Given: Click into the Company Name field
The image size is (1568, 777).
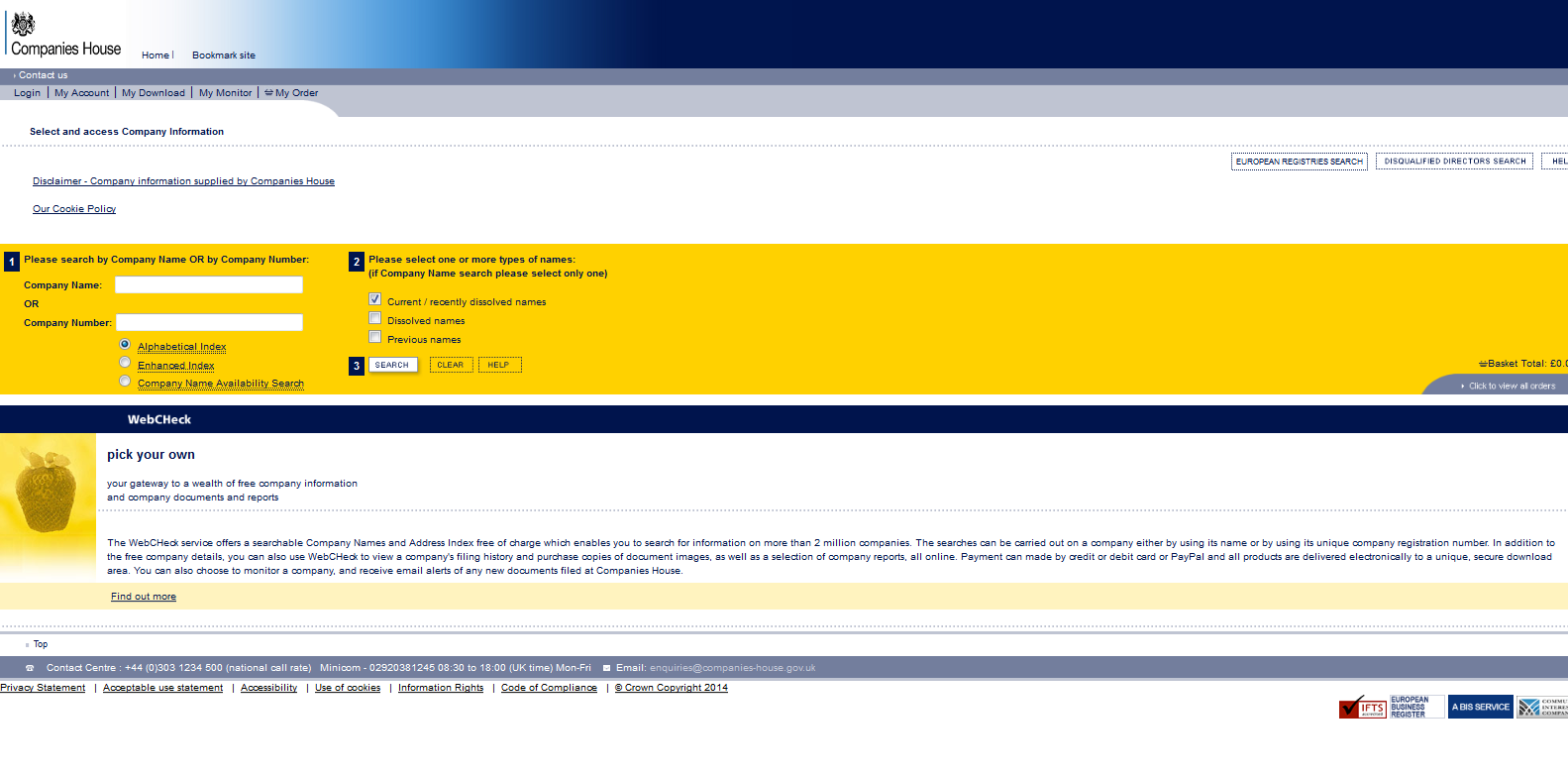Looking at the screenshot, I should pyautogui.click(x=209, y=284).
